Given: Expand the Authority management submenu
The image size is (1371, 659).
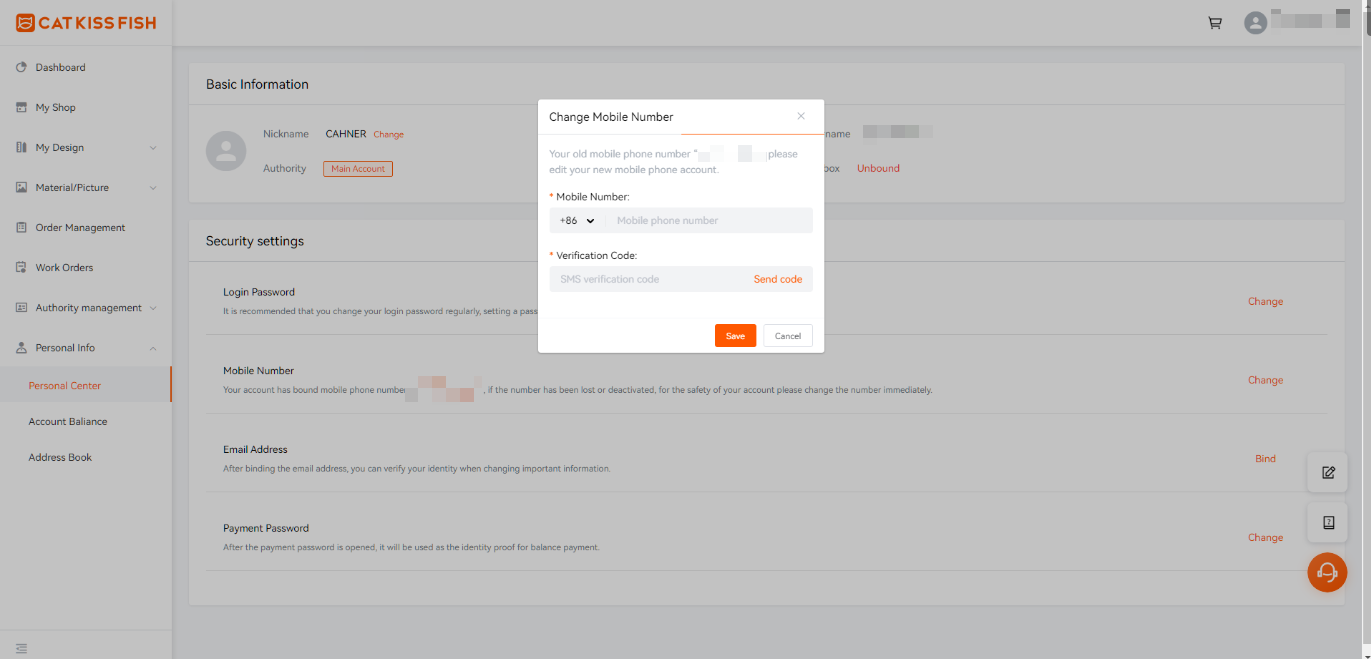Looking at the screenshot, I should coord(153,308).
